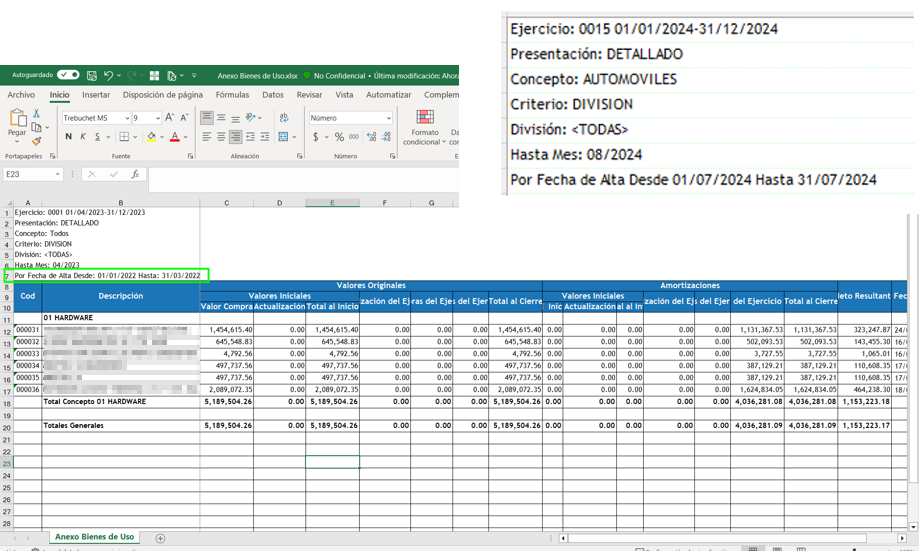Toggle the Autoguardado switch
This screenshot has width=921, height=553.
pyautogui.click(x=68, y=75)
